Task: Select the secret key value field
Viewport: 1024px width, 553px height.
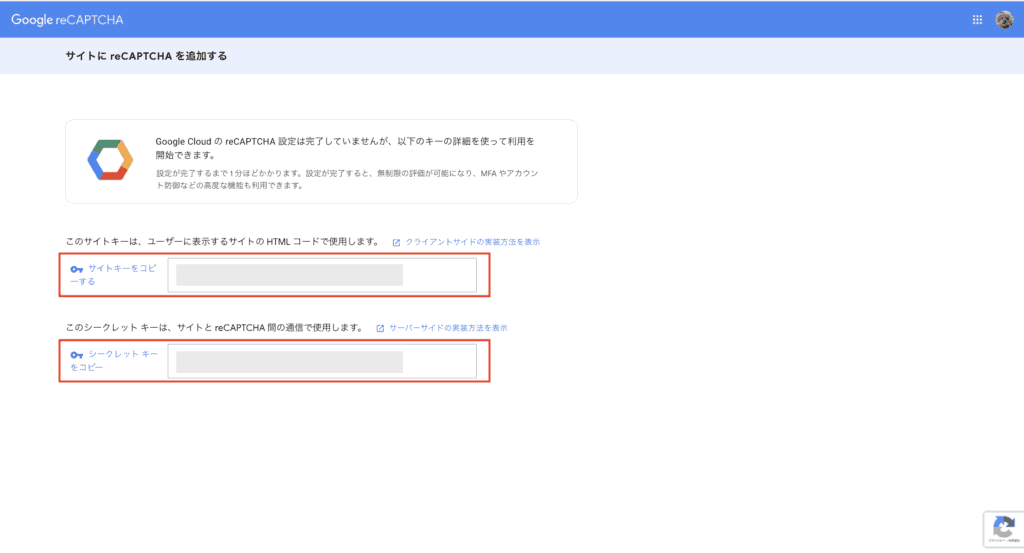Action: [322, 361]
